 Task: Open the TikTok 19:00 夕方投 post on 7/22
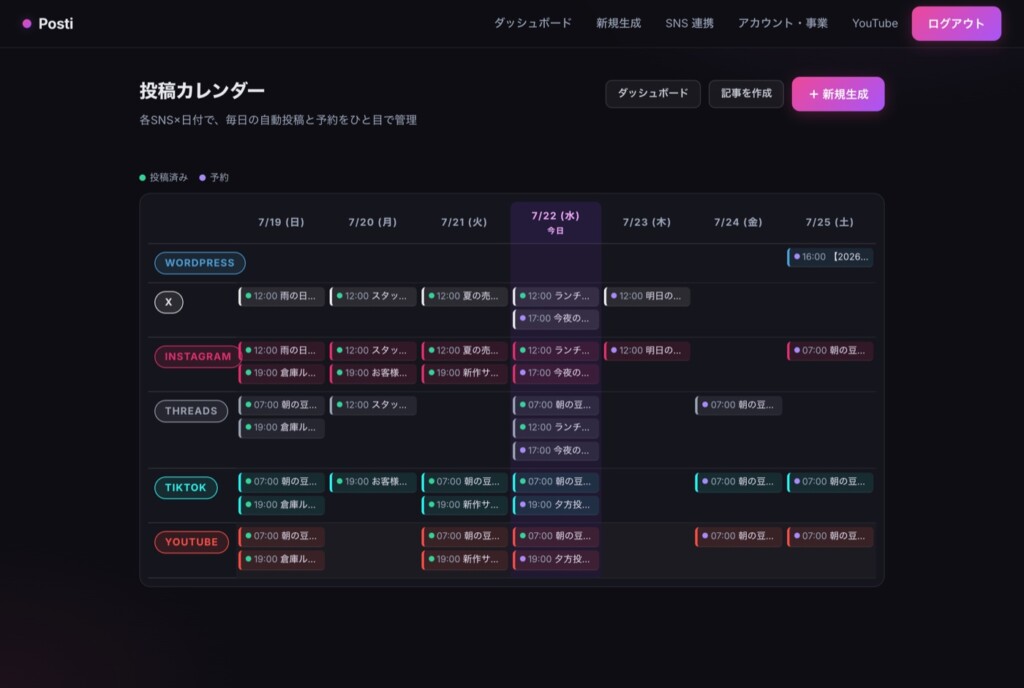pos(556,505)
